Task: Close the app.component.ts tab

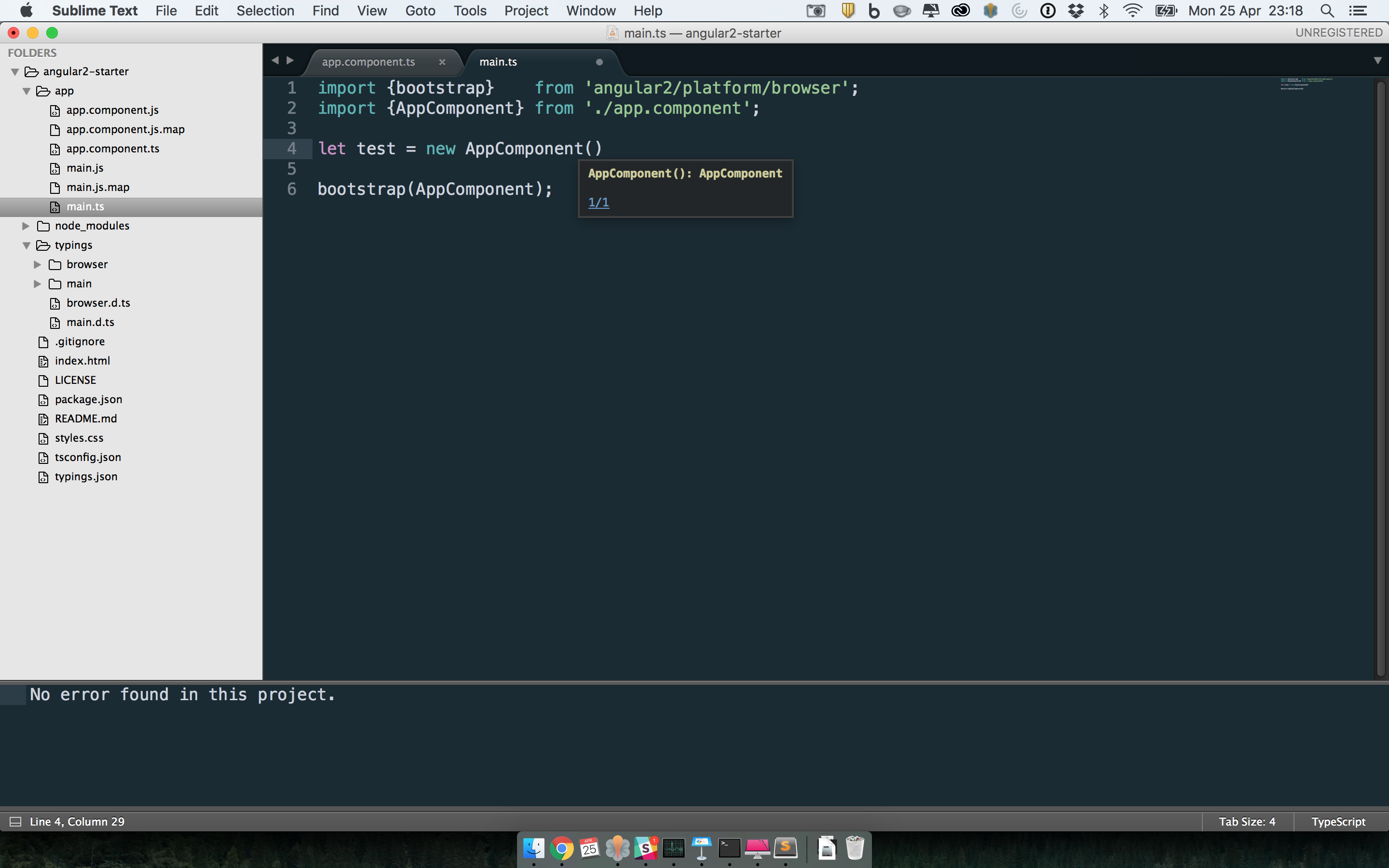Action: click(x=442, y=62)
